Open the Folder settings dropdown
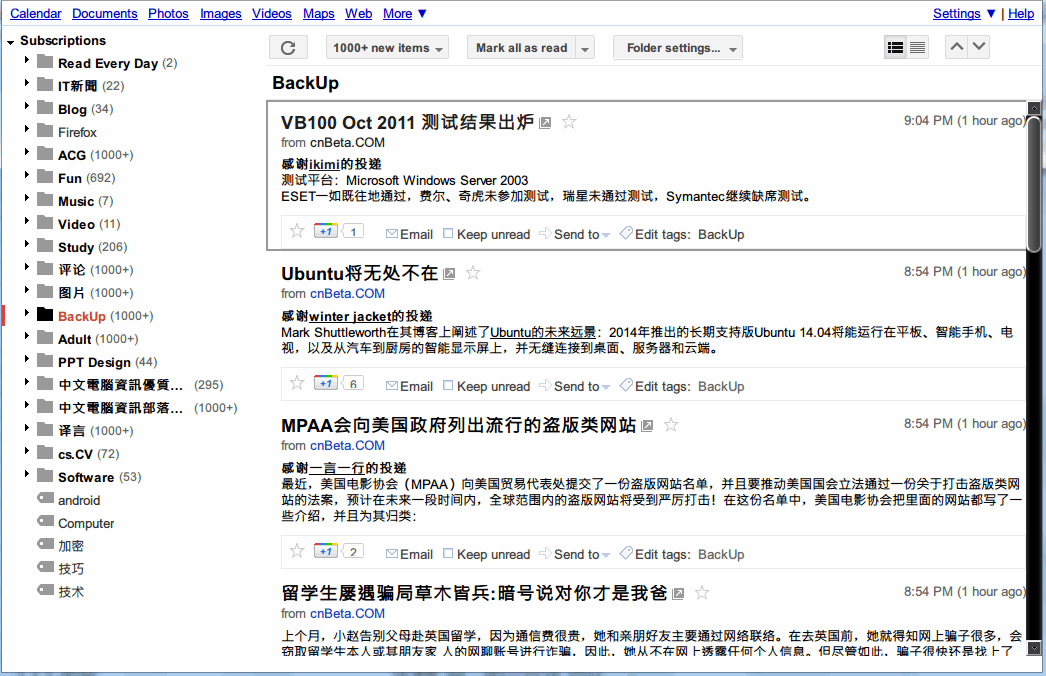Image resolution: width=1046 pixels, height=676 pixels. tap(678, 46)
